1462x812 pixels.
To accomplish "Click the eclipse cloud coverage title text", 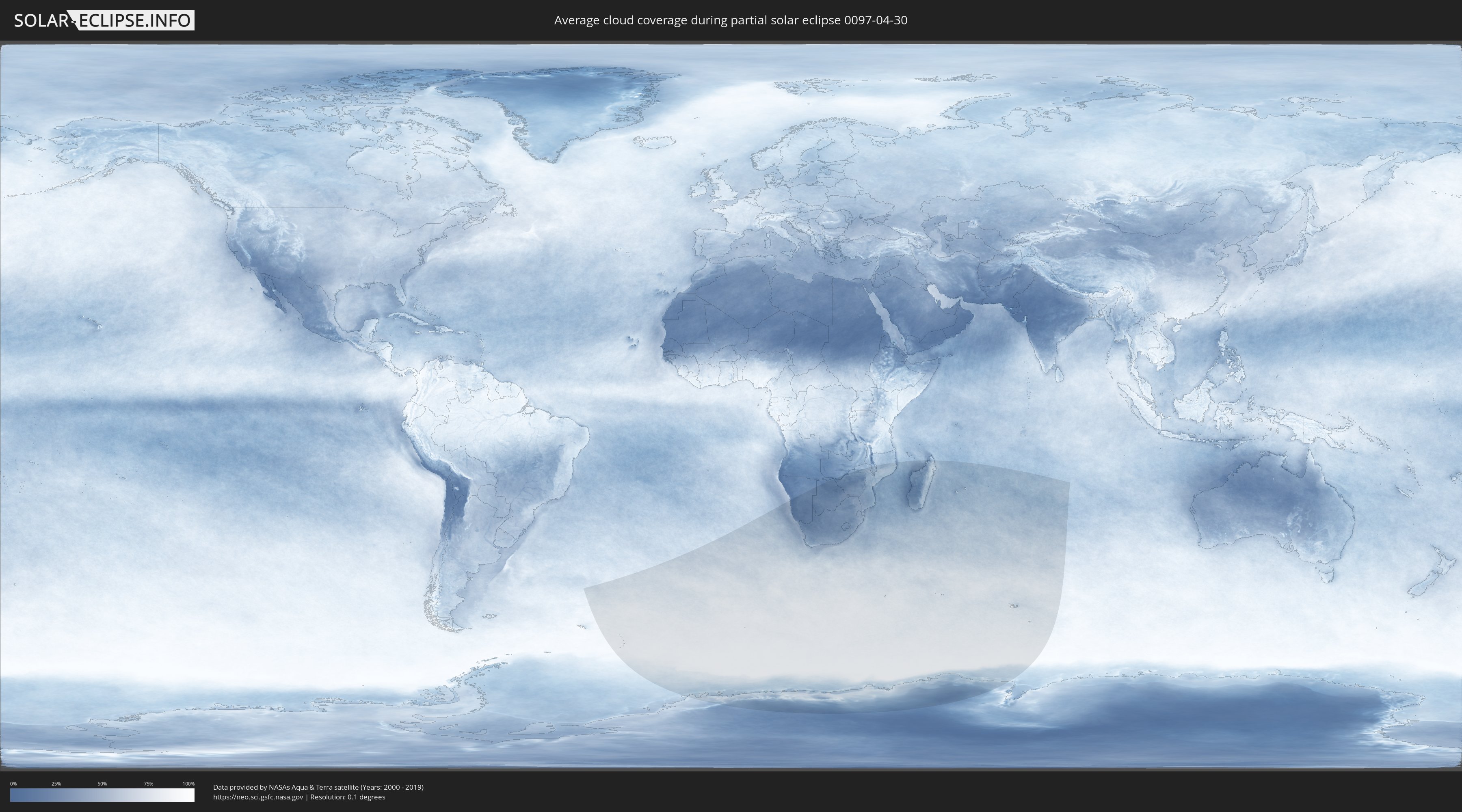I will 731,20.
